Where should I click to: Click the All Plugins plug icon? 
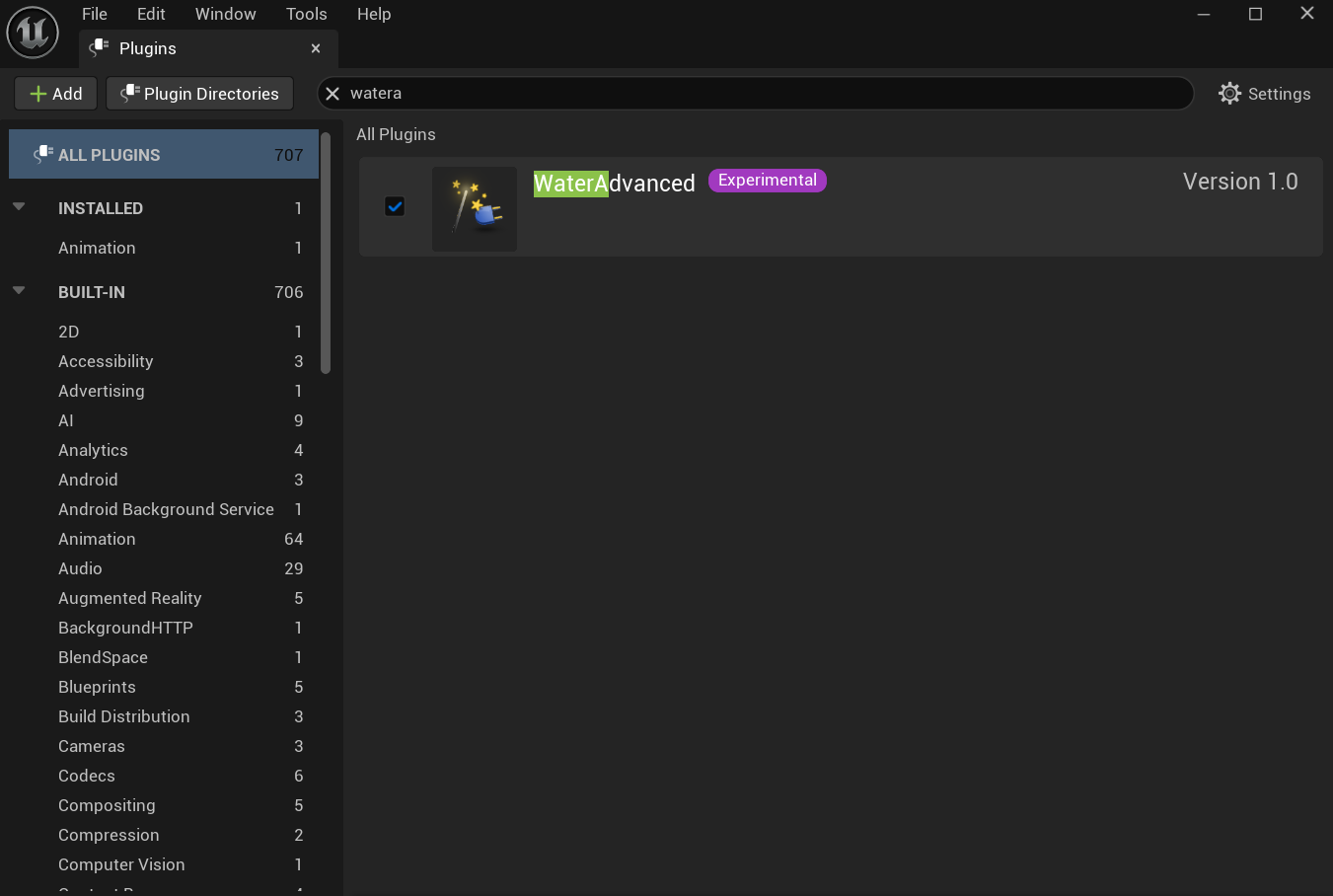click(x=43, y=154)
